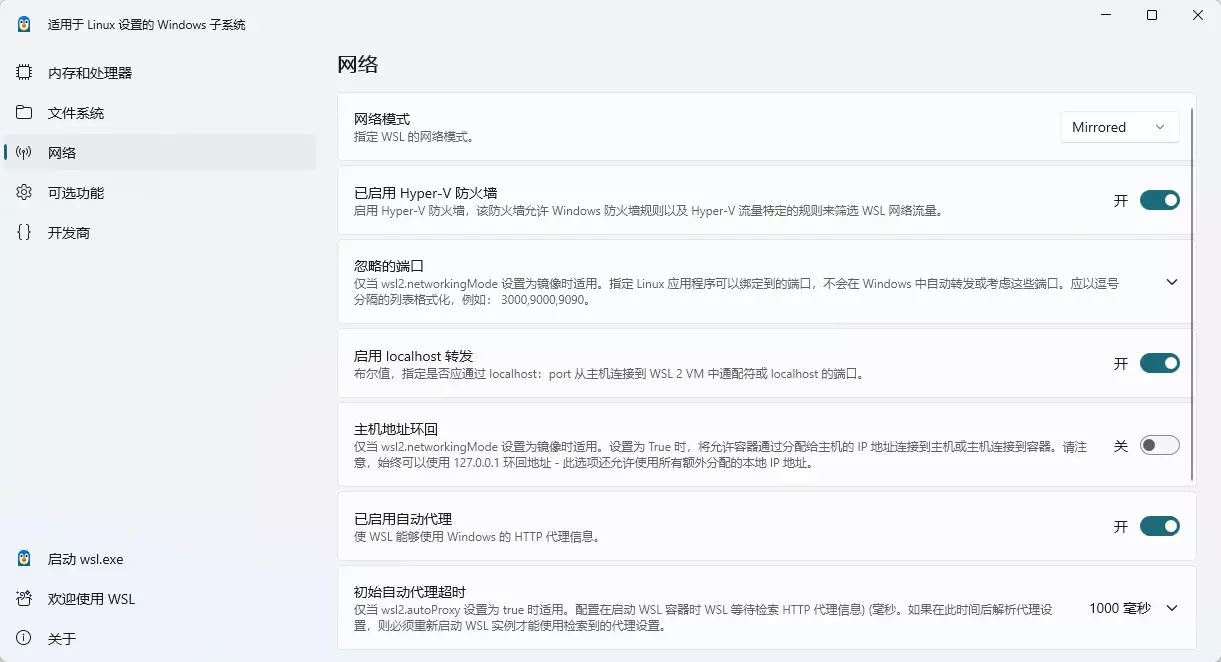
Task: Click the 文件系统 folder icon in the sidebar
Action: point(24,113)
